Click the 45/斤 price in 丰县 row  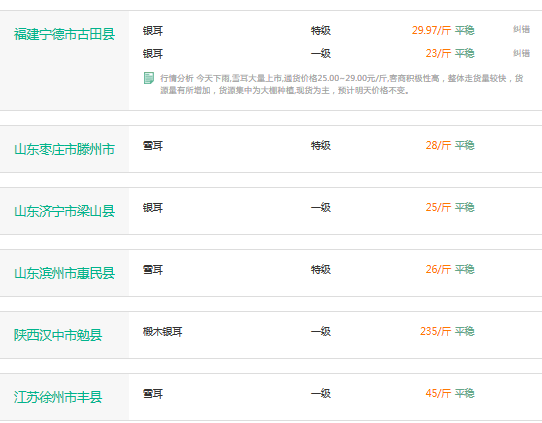click(x=438, y=393)
